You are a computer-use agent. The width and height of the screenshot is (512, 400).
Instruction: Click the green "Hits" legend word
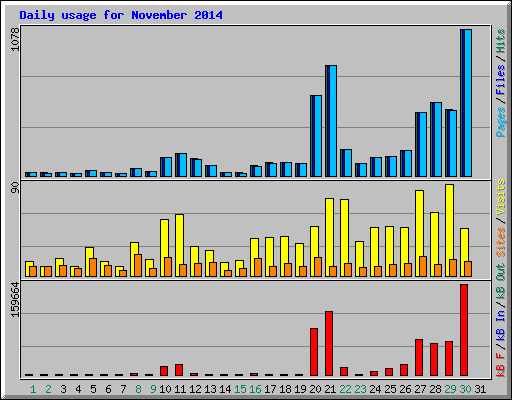click(x=500, y=41)
